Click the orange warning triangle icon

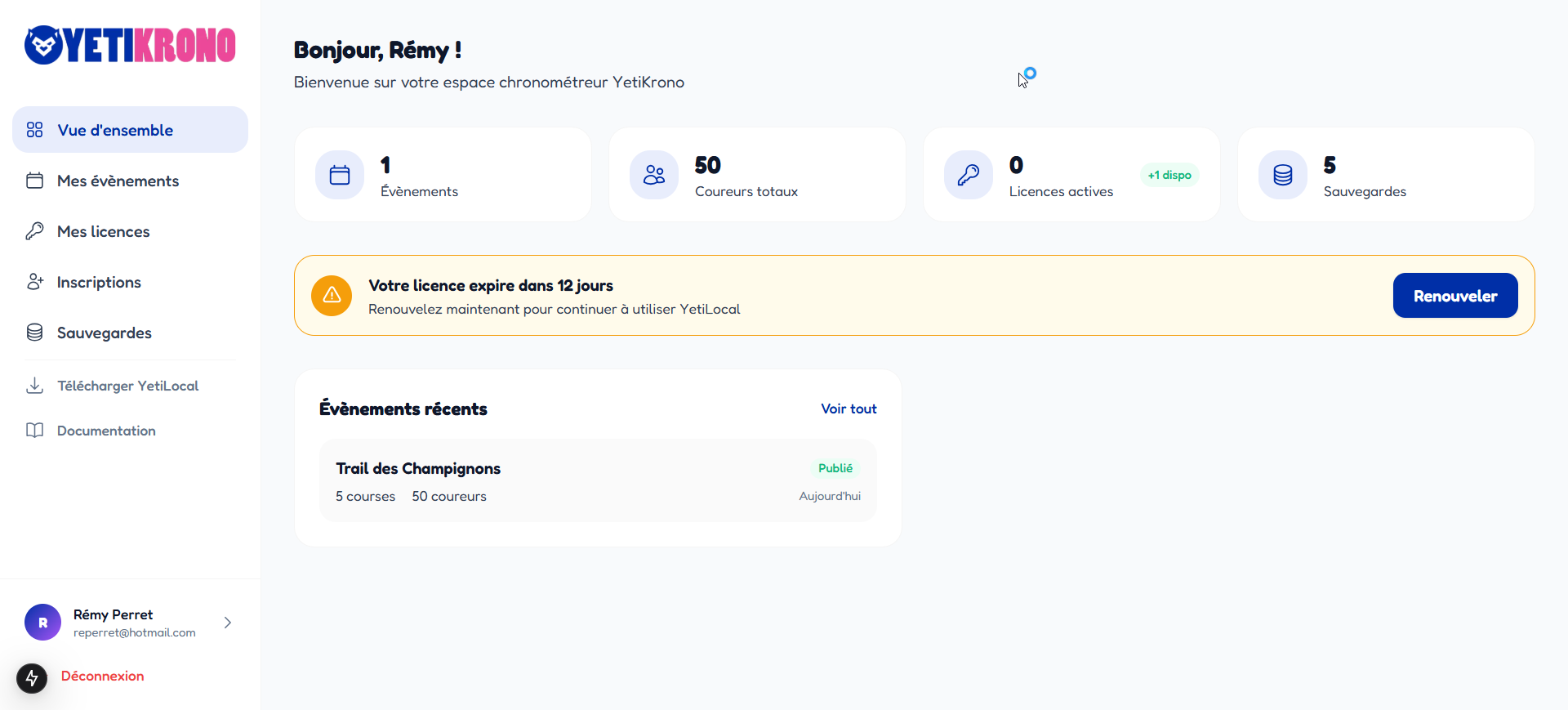click(x=332, y=296)
